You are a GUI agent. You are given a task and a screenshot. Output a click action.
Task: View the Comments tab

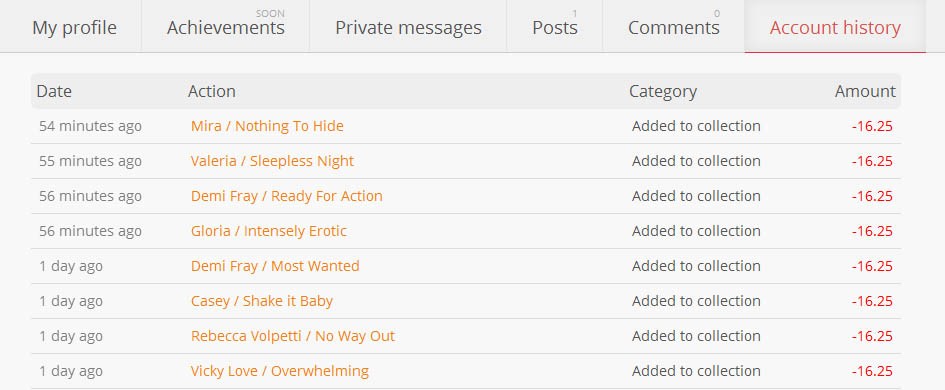pyautogui.click(x=673, y=28)
